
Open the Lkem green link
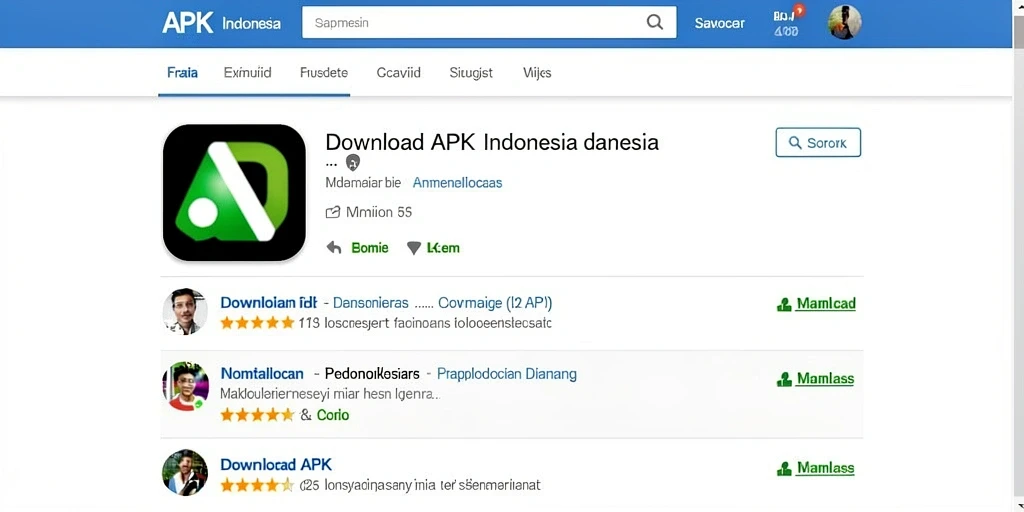tap(443, 248)
